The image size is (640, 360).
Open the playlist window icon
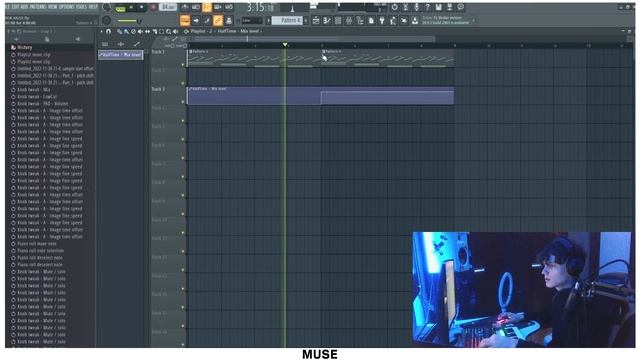(x=316, y=20)
